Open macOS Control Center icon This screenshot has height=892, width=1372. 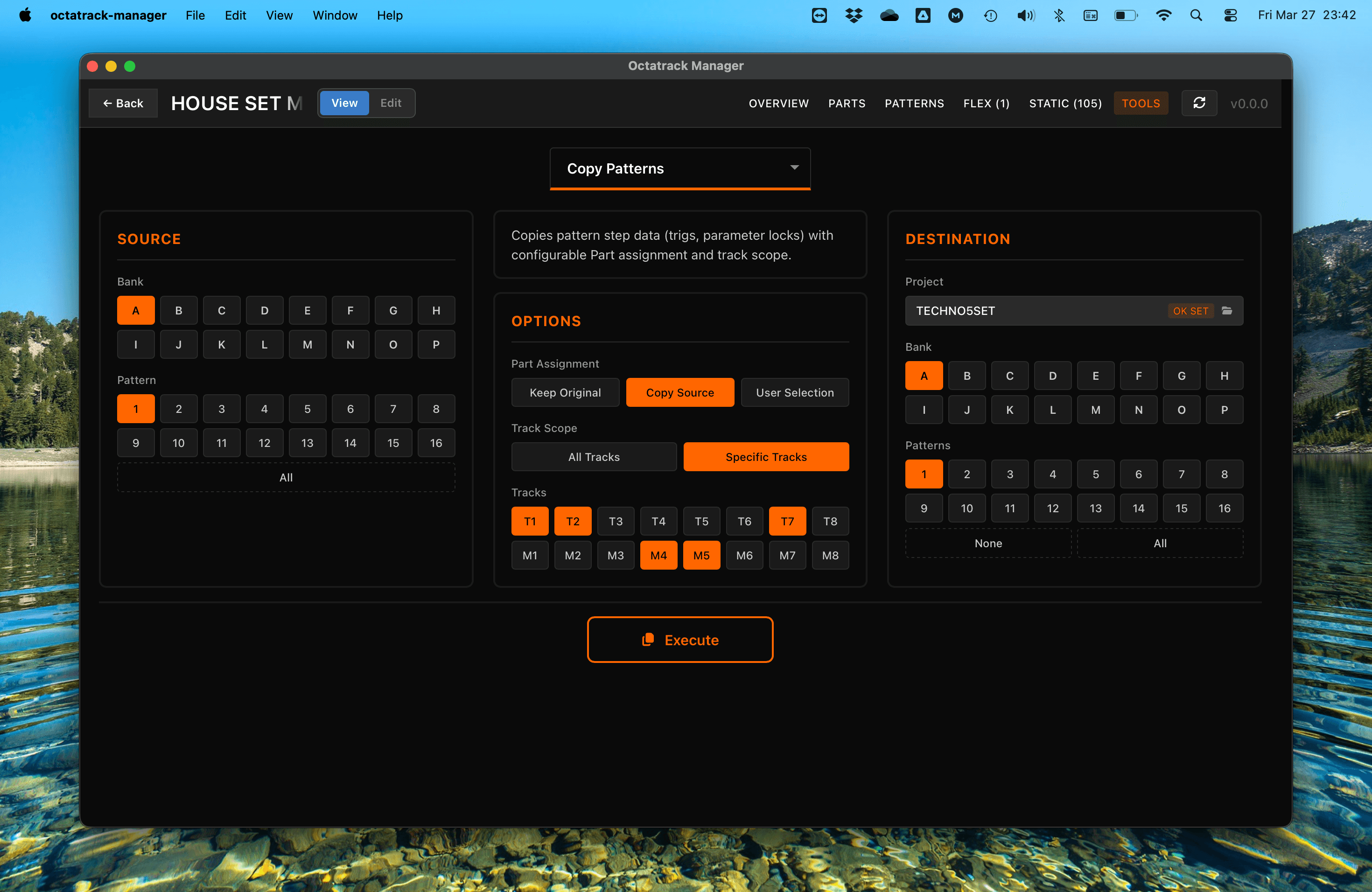1230,15
